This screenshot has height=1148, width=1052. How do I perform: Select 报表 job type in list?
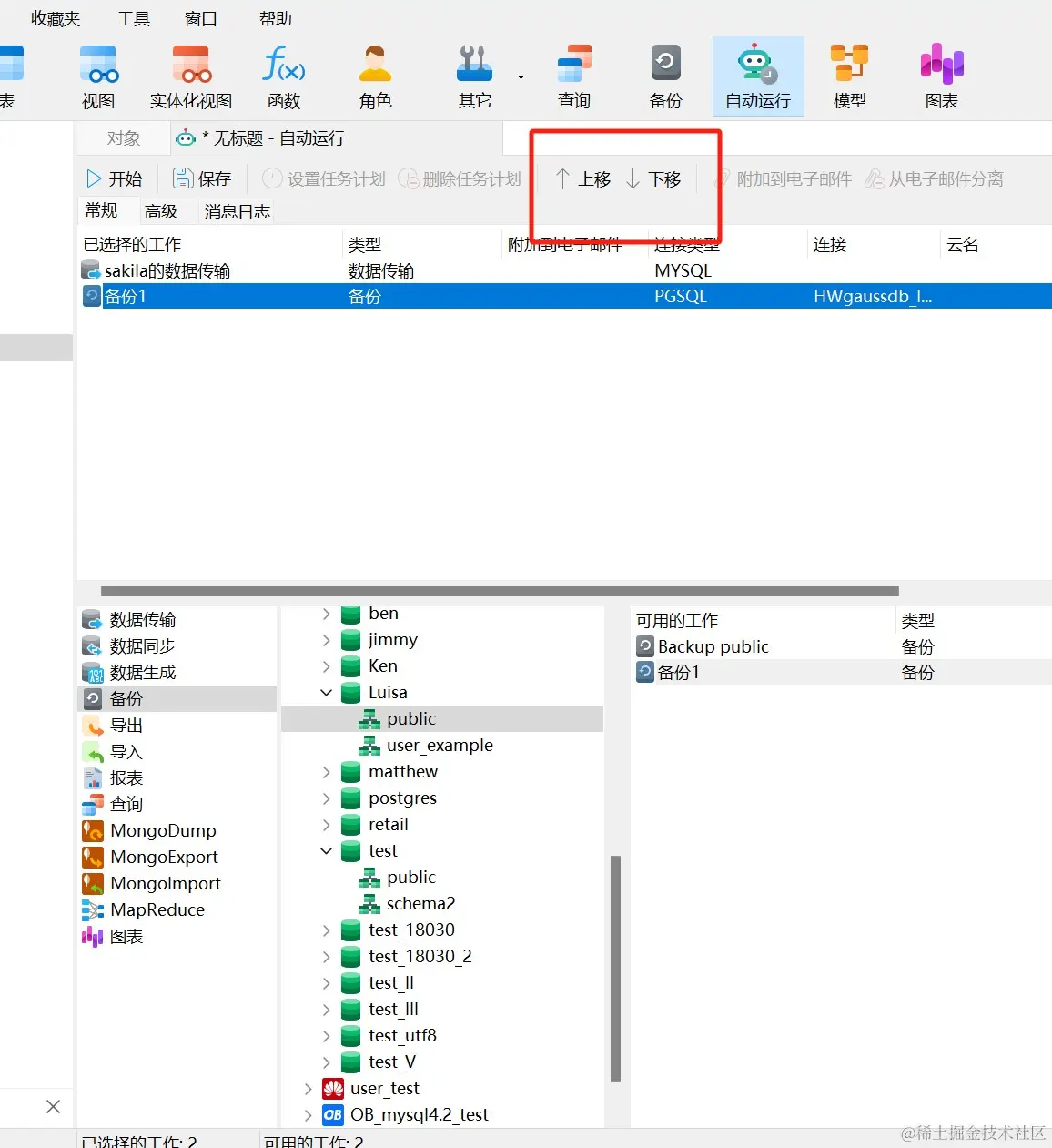tap(177, 778)
